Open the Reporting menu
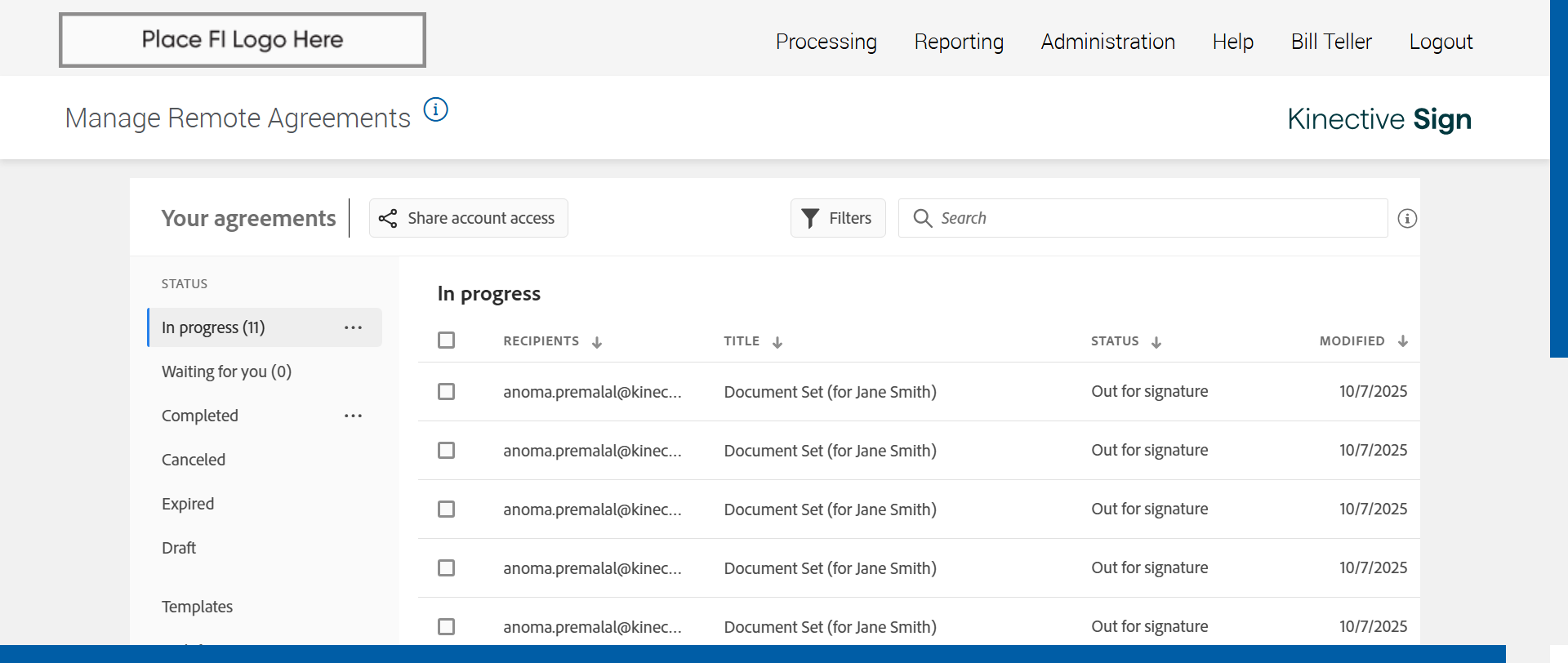The width and height of the screenshot is (1568, 663). 959,42
